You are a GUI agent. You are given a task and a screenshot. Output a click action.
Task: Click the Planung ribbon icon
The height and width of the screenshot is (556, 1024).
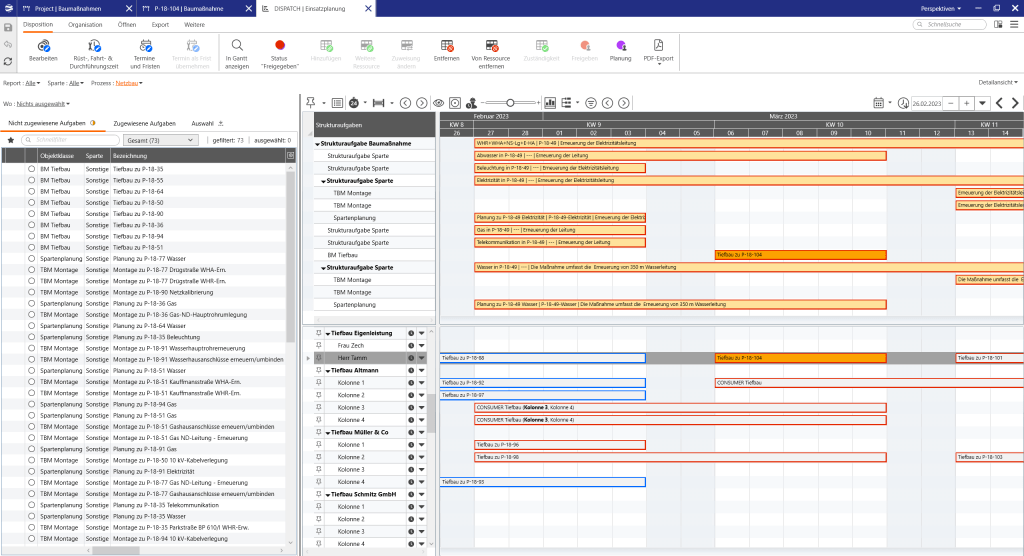(x=621, y=46)
